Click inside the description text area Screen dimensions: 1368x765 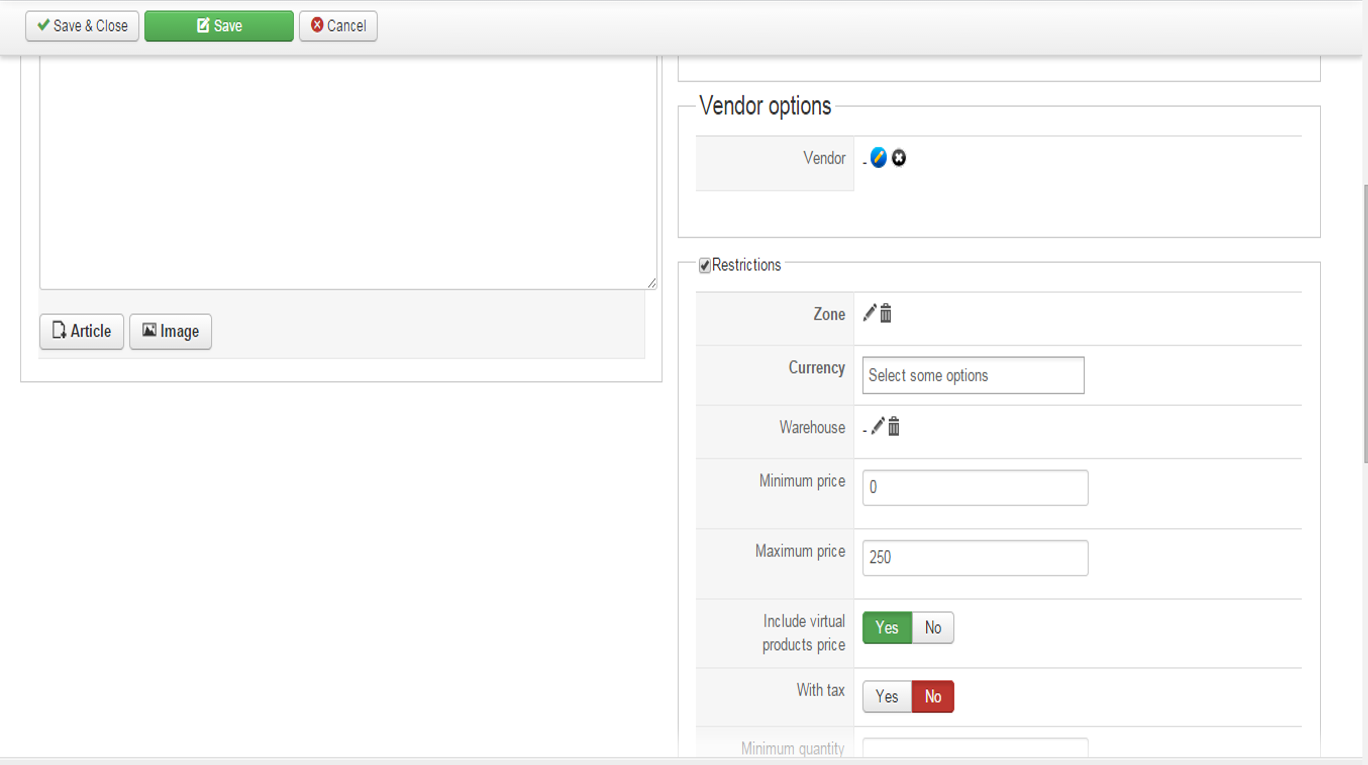[348, 172]
